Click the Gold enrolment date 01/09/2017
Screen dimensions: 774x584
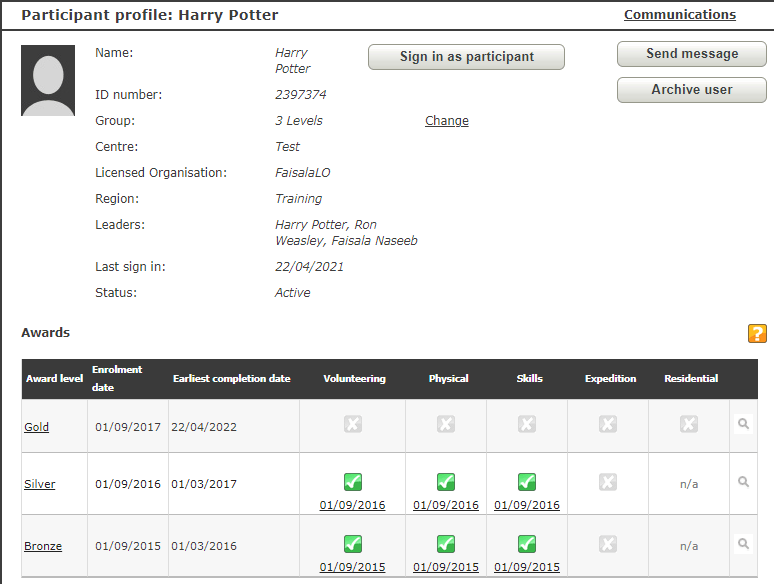coord(128,427)
